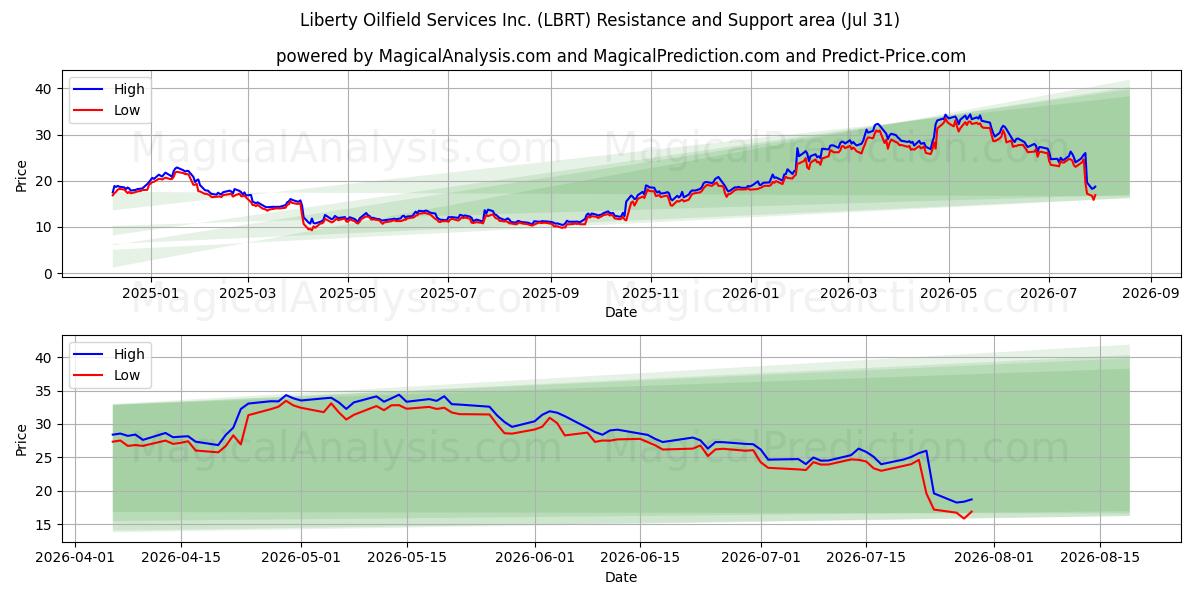Click the '2026-07' x-axis label on top chart
This screenshot has height=600, width=1200.
(1048, 294)
